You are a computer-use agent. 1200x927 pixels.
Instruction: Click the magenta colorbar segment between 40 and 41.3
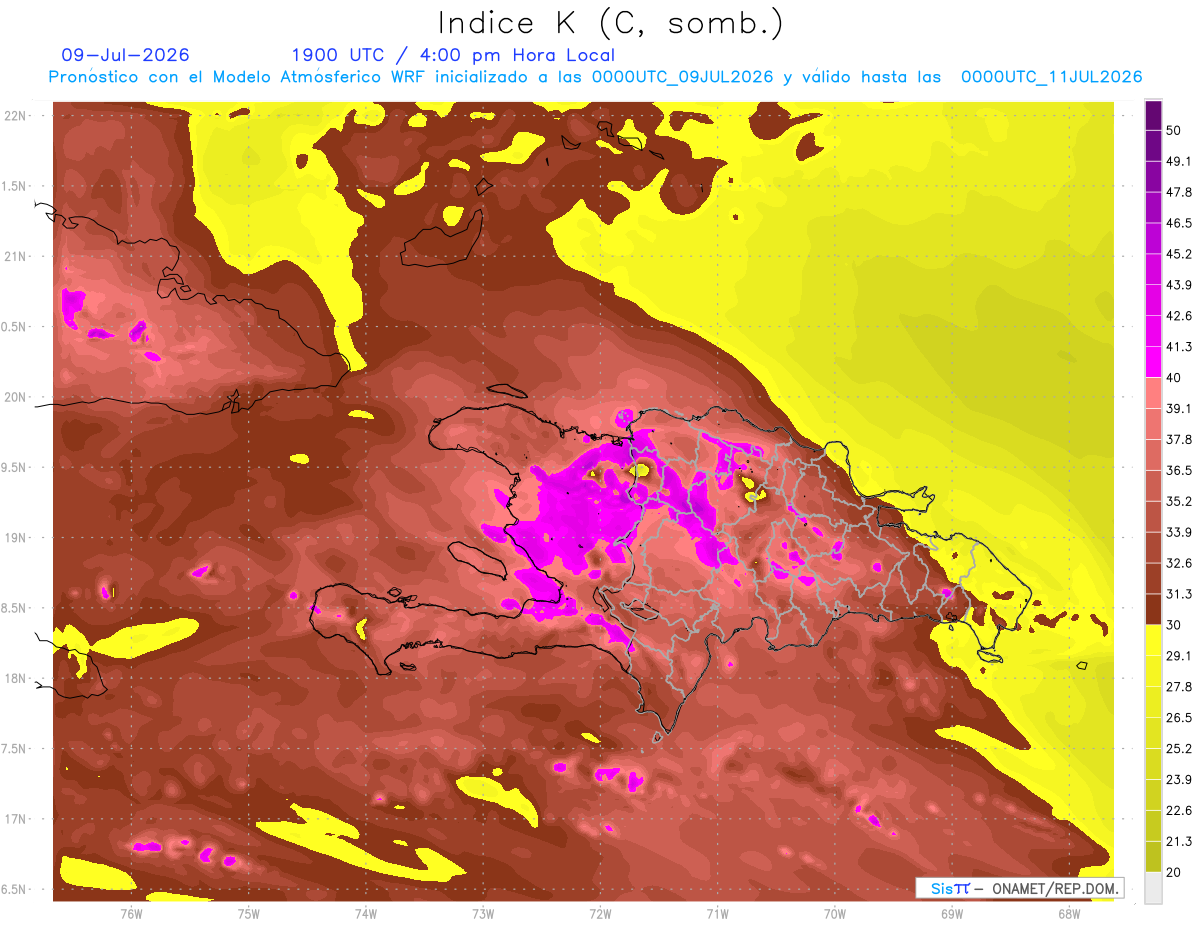pos(1153,362)
